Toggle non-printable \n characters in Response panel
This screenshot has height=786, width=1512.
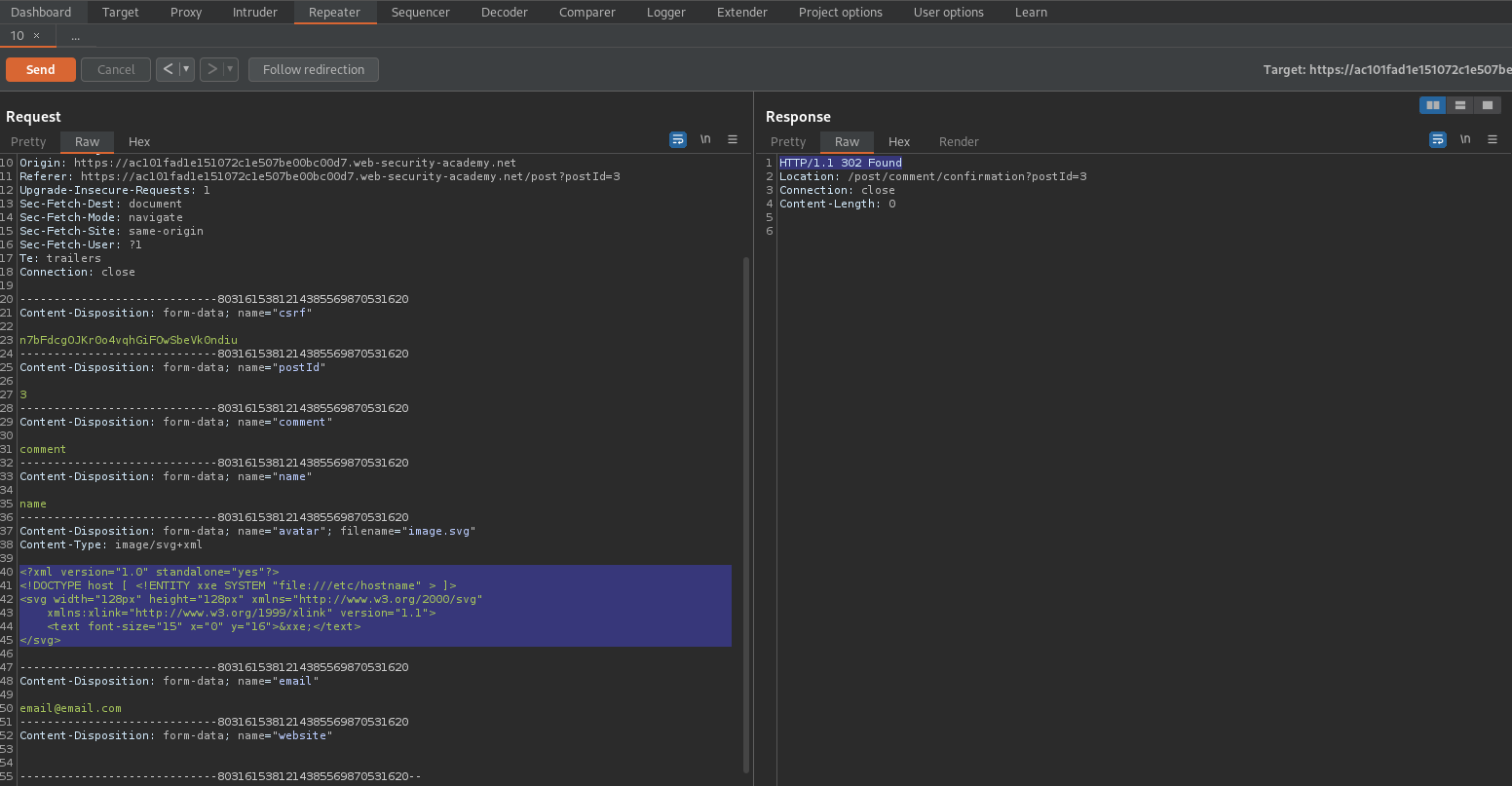point(1465,140)
